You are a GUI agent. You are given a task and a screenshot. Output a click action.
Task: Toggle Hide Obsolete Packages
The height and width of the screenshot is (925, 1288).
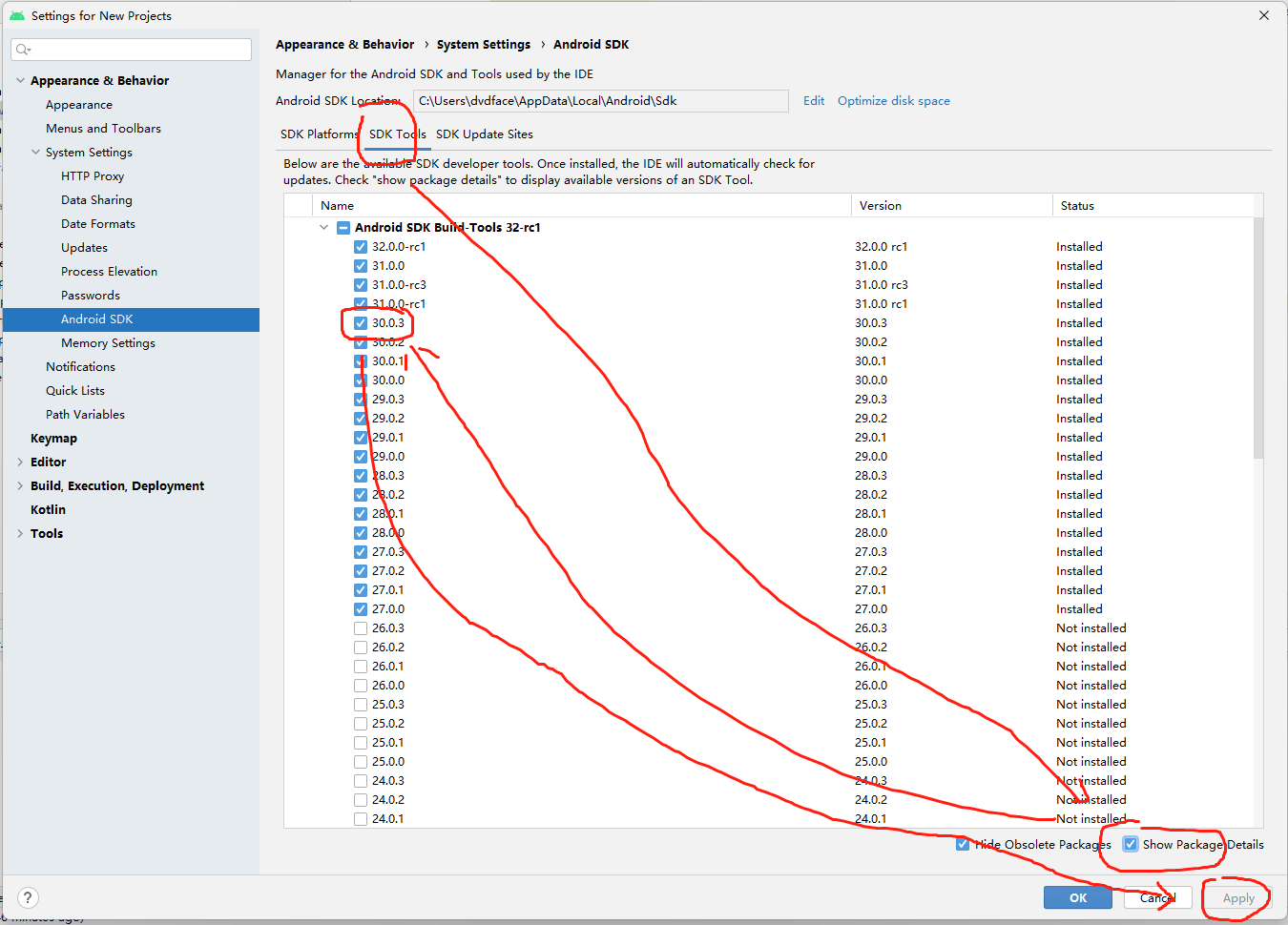point(963,844)
